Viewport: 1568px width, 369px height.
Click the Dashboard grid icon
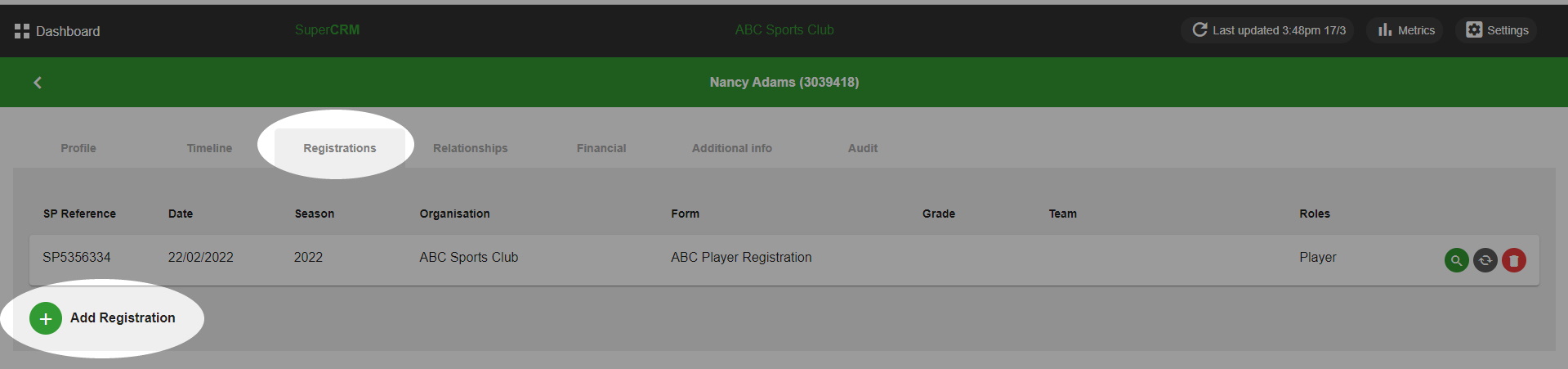22,31
